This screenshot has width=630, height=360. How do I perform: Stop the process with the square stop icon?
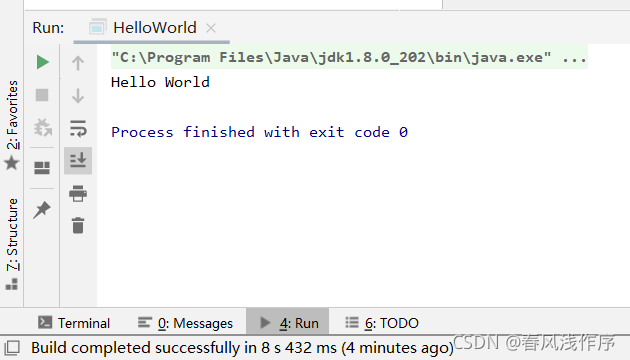click(x=42, y=95)
